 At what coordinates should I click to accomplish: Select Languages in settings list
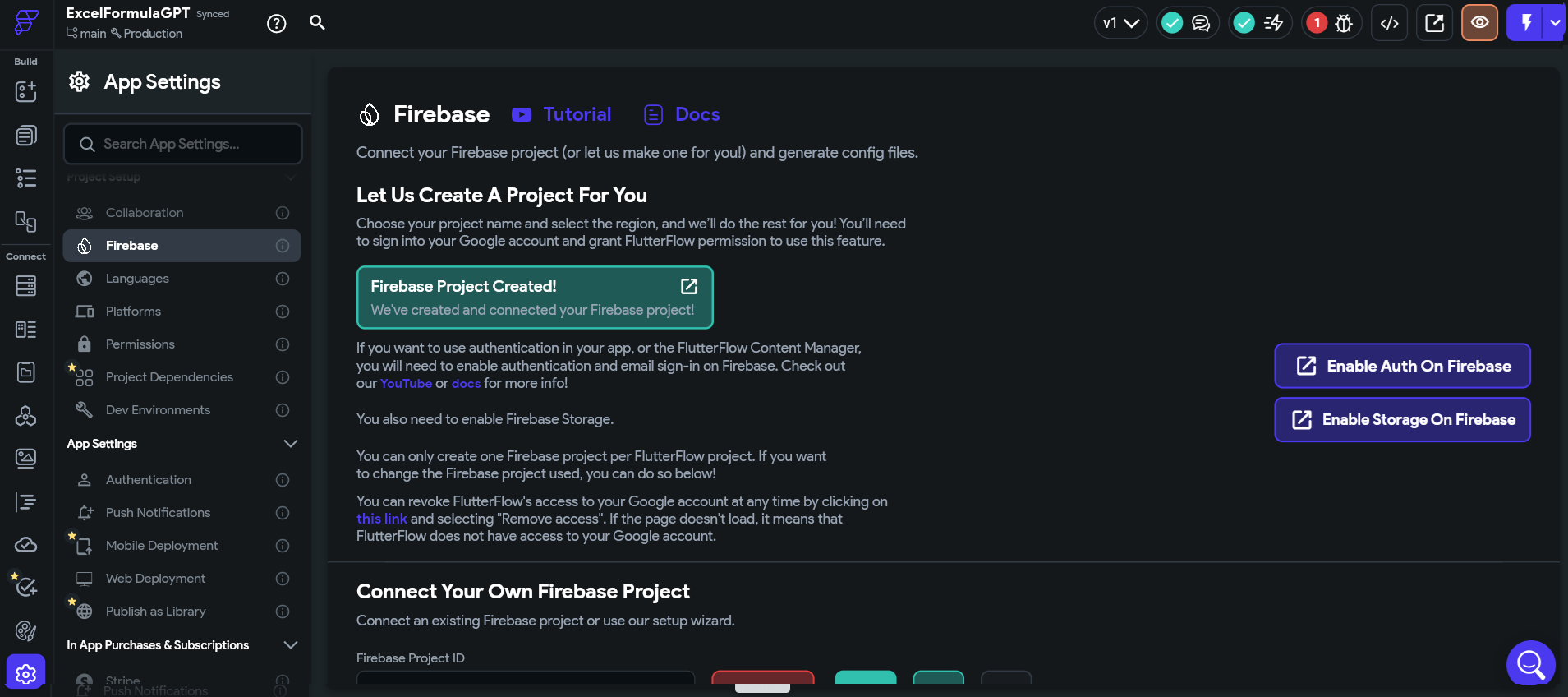(x=182, y=279)
